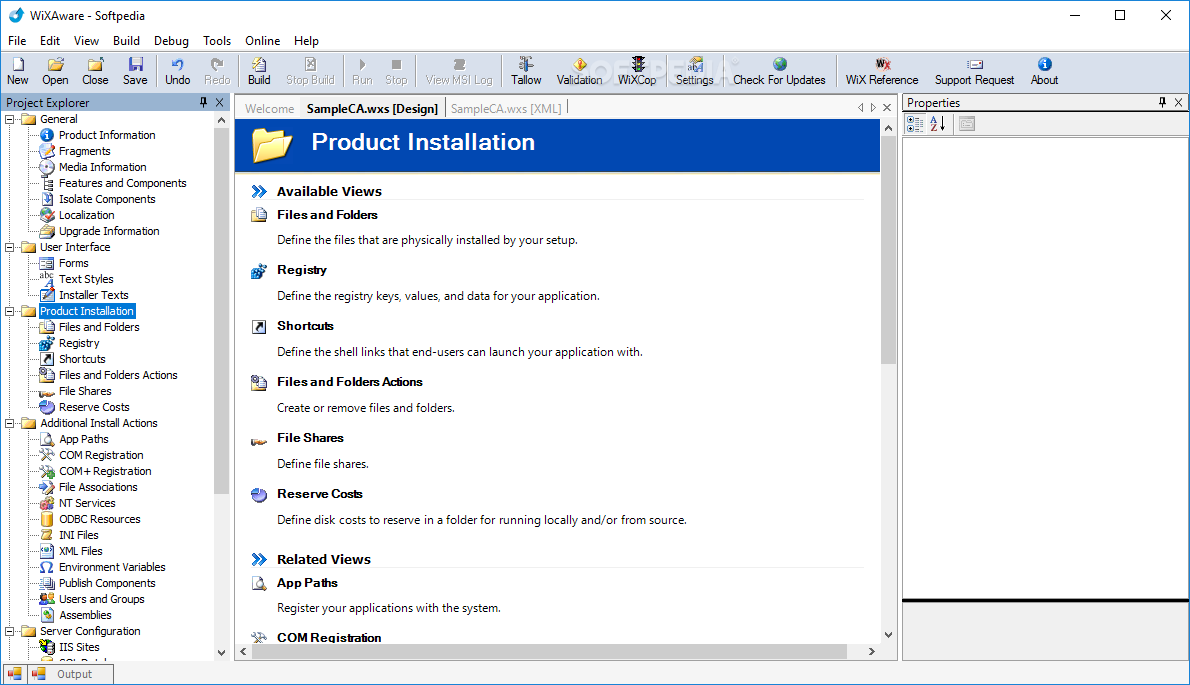This screenshot has height=685, width=1190.
Task: Click the content vertical scrollbar thumb
Action: pyautogui.click(x=888, y=250)
